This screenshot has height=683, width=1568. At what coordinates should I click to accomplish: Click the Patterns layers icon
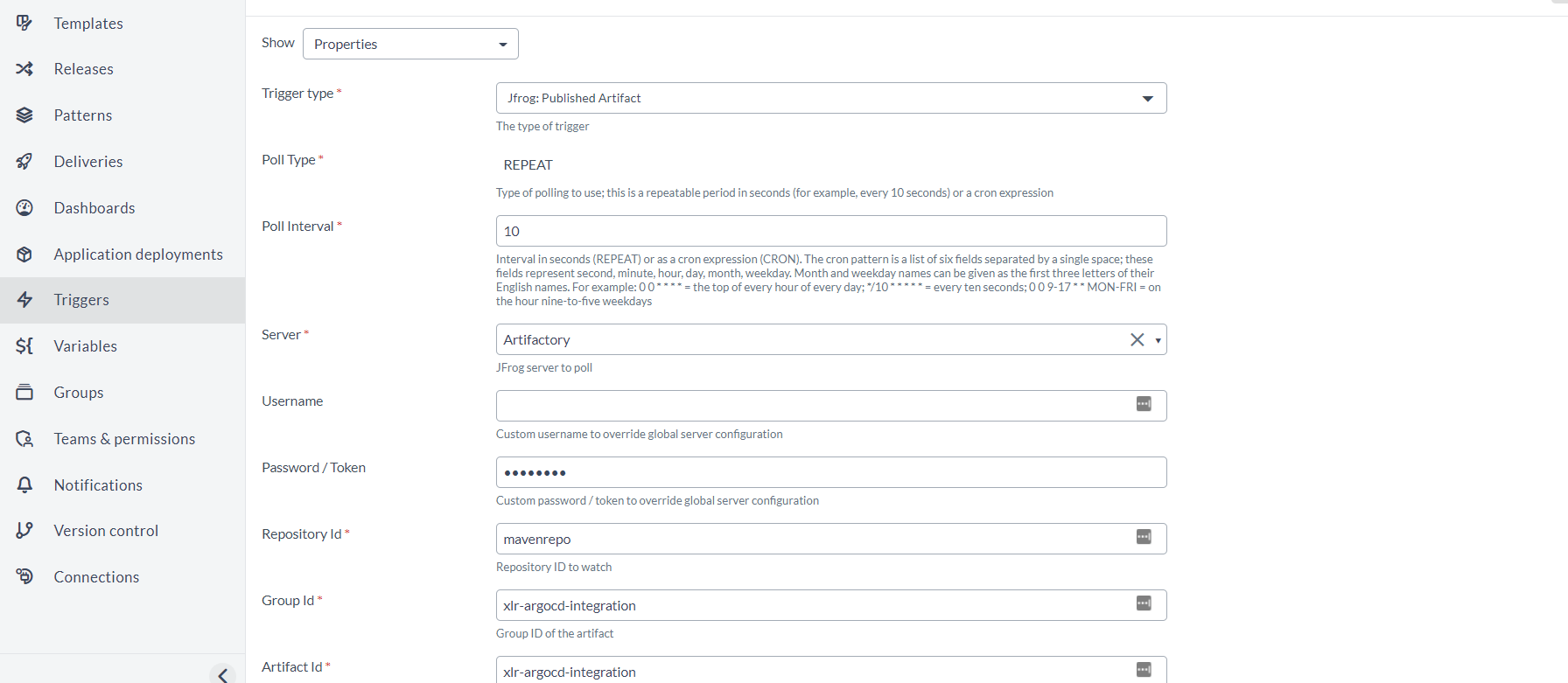[x=24, y=115]
